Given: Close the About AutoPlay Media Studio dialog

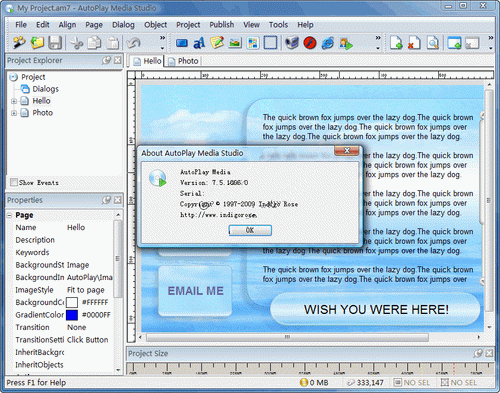Looking at the screenshot, I should (347, 151).
